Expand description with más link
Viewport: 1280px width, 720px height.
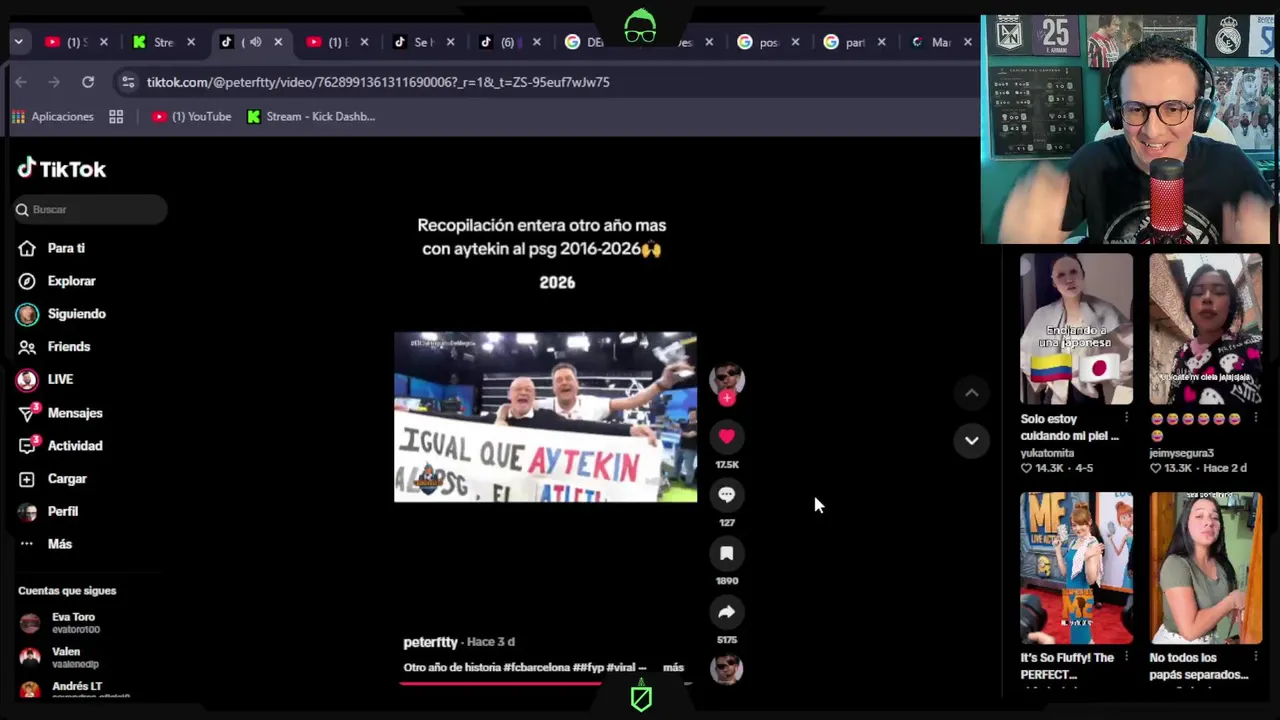coord(673,668)
